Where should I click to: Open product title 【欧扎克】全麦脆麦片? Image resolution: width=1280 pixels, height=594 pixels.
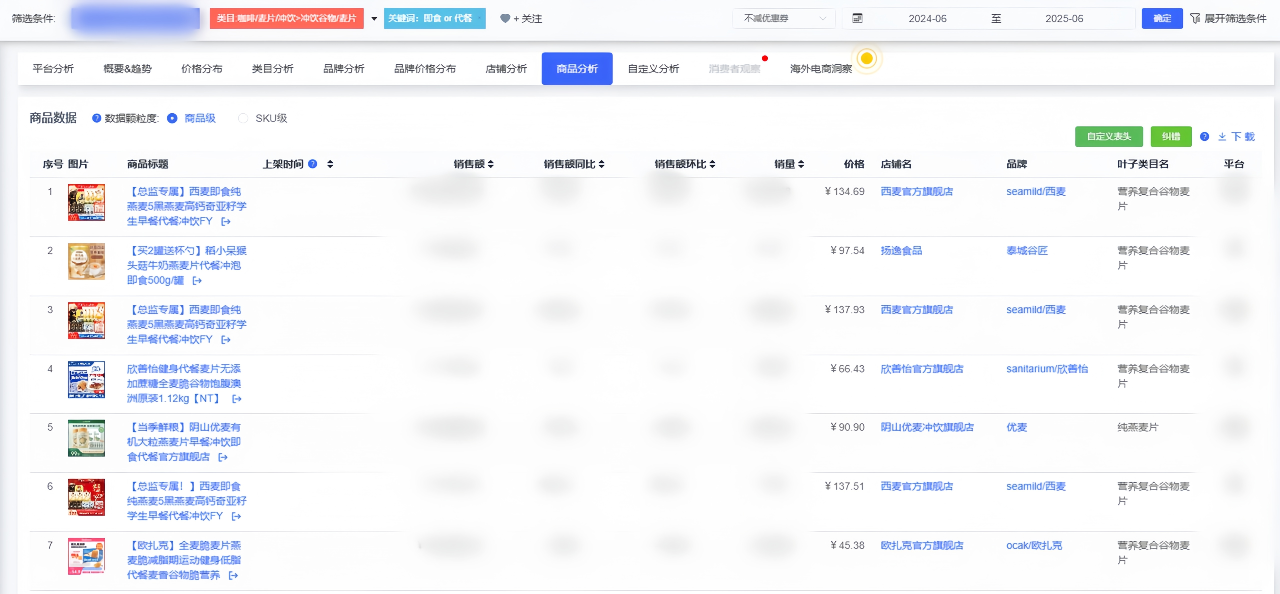tap(184, 561)
